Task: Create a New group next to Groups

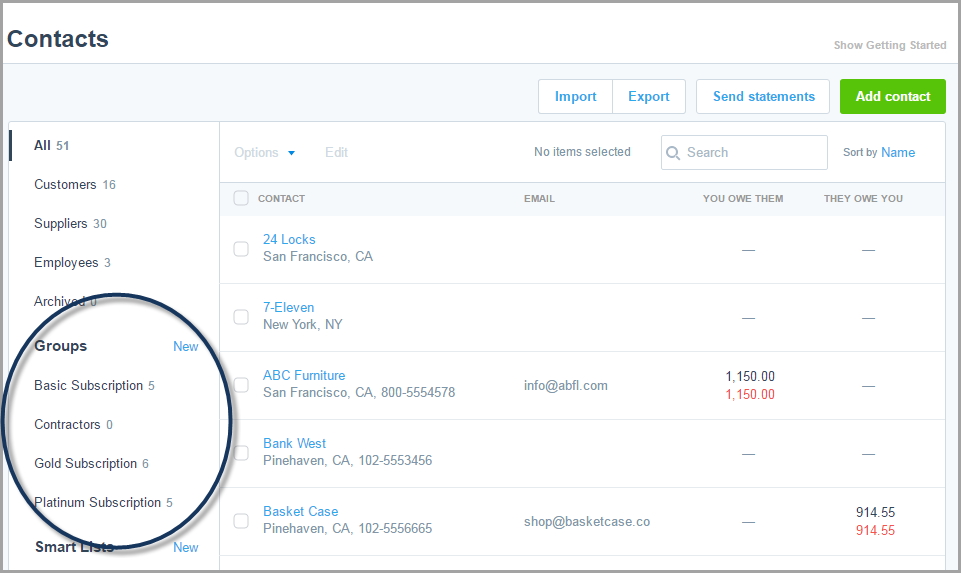Action: tap(186, 346)
